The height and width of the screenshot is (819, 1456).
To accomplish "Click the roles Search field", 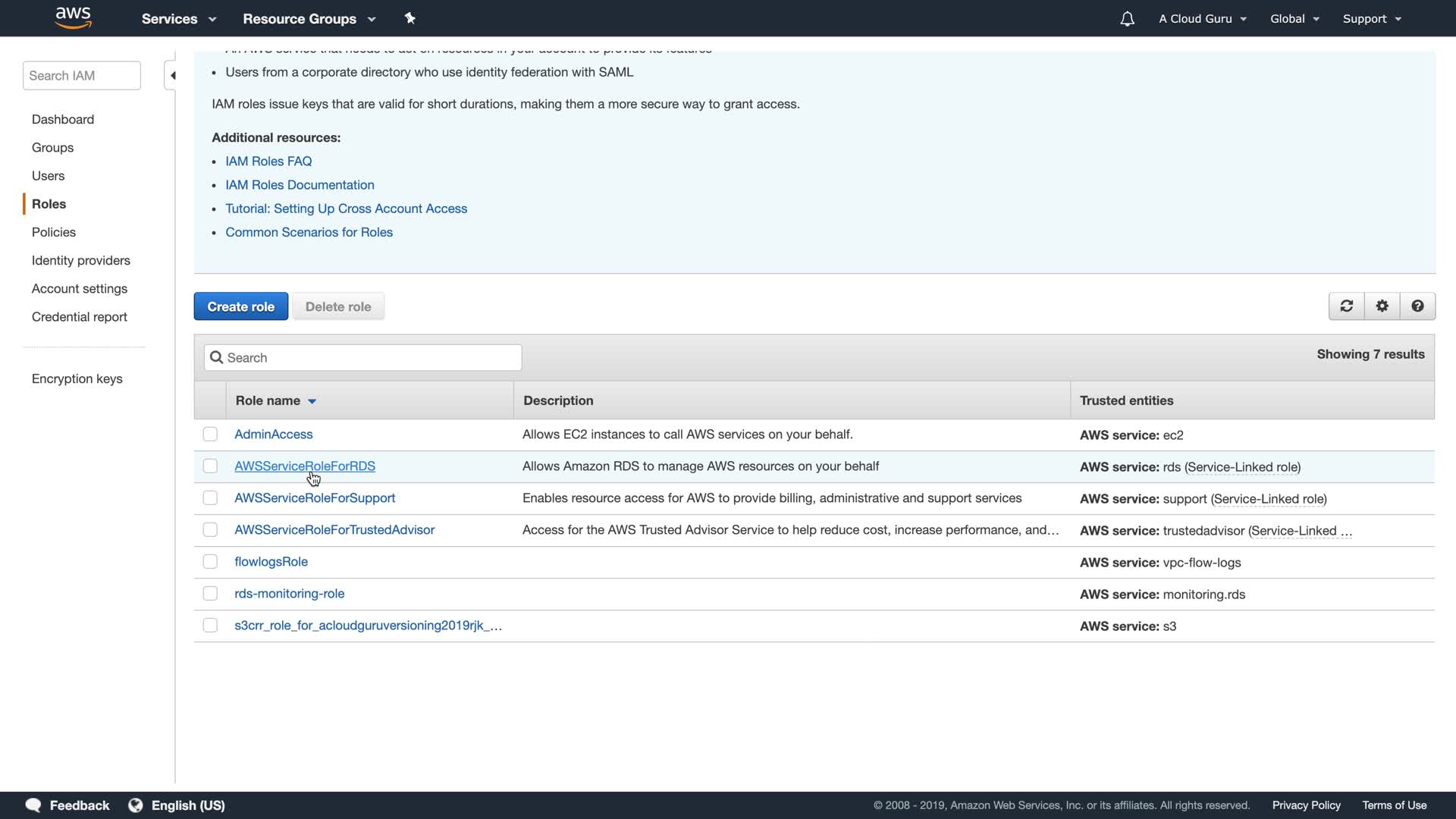I will click(362, 358).
